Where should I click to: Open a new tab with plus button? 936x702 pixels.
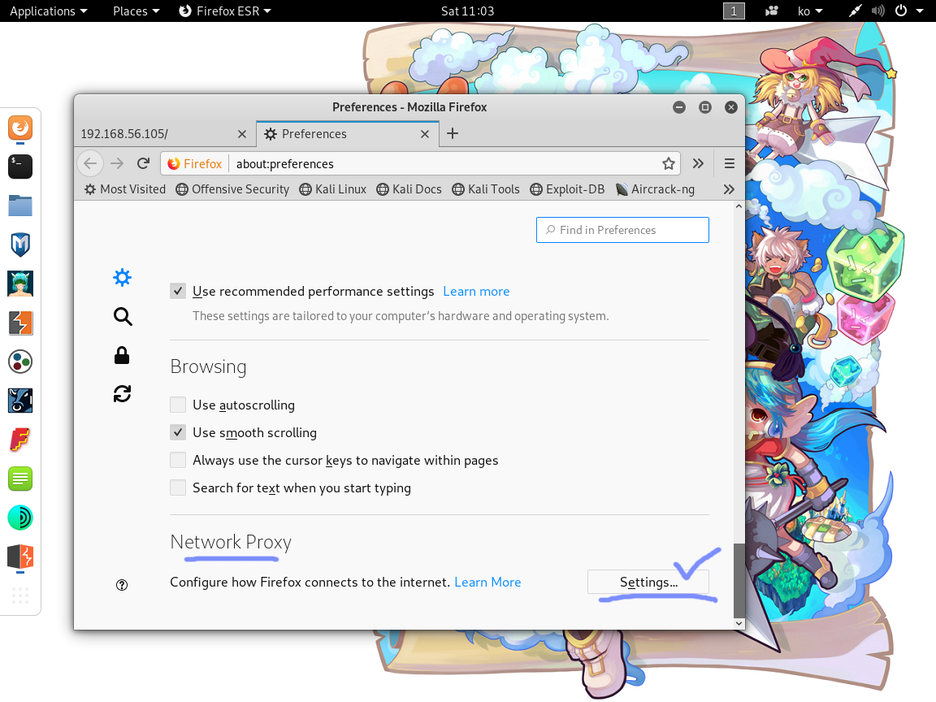click(x=452, y=133)
